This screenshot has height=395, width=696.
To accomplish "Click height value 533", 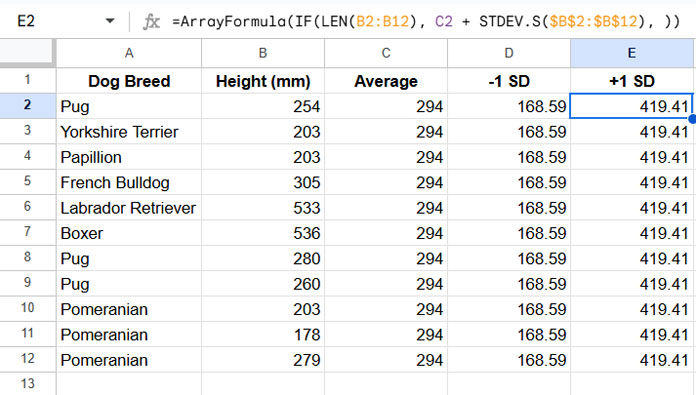I will click(263, 207).
